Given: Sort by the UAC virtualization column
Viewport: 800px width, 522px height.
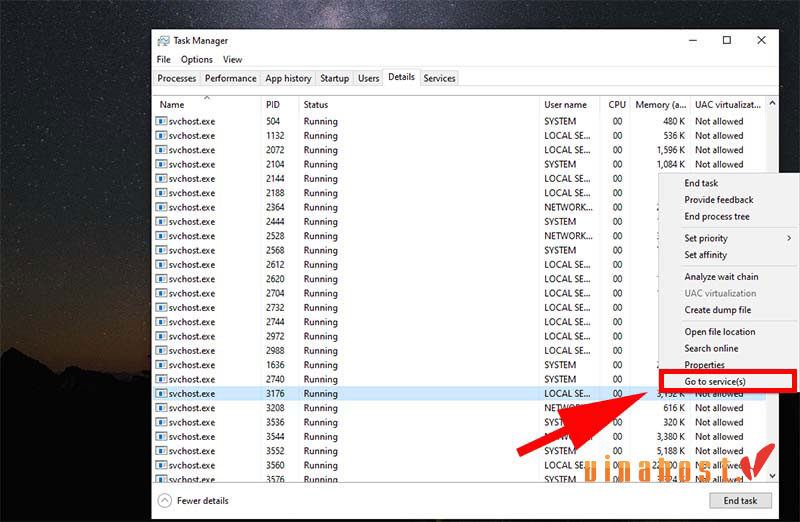Looking at the screenshot, I should (728, 105).
